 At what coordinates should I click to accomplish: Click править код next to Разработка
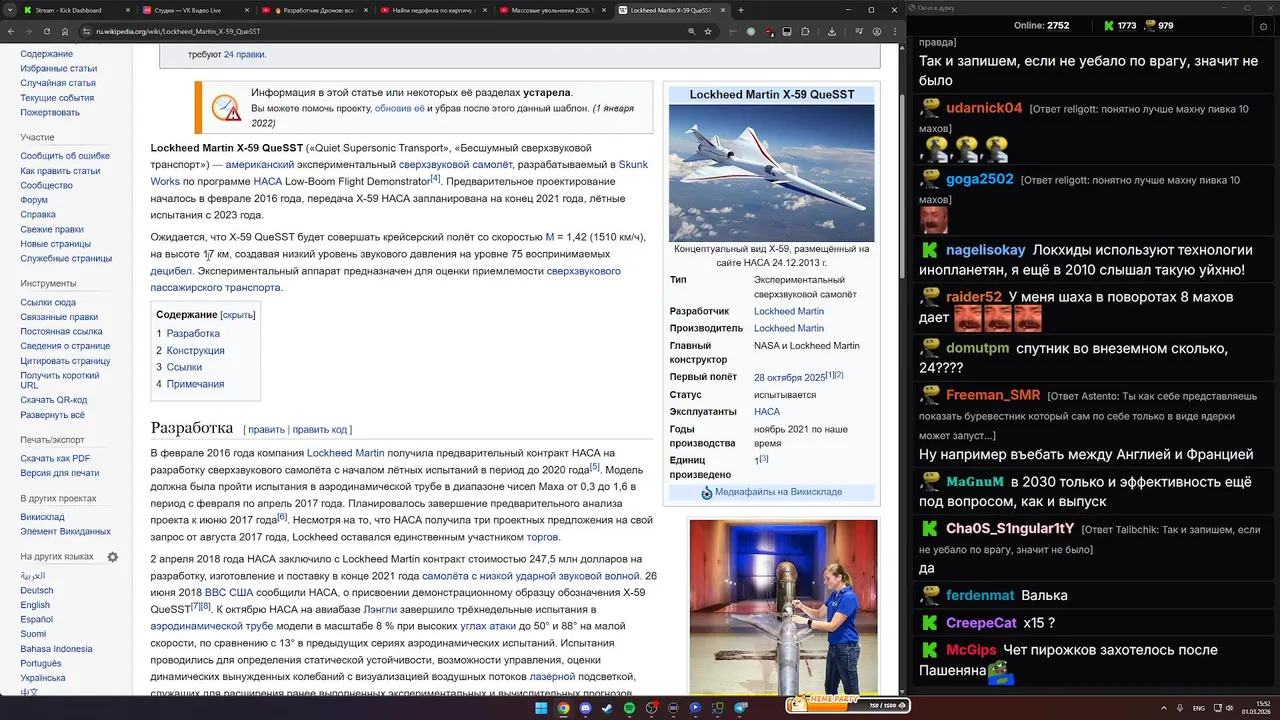pyautogui.click(x=320, y=430)
